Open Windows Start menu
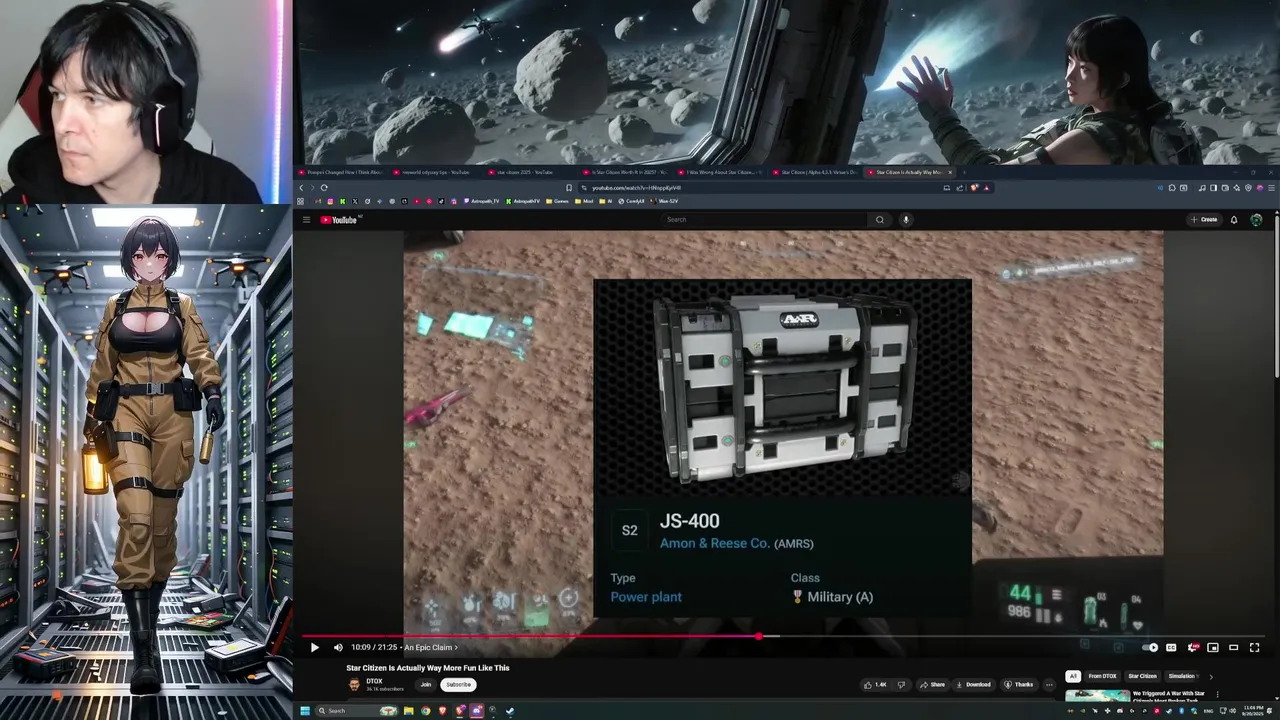Viewport: 1280px width, 720px height. (x=305, y=711)
